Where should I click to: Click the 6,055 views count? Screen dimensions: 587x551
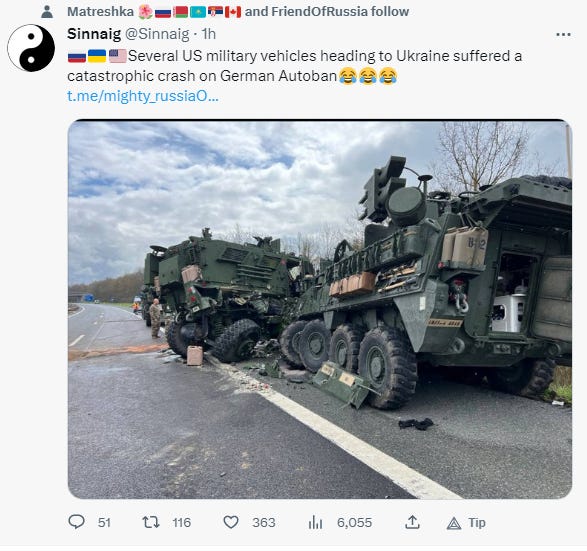tap(354, 523)
